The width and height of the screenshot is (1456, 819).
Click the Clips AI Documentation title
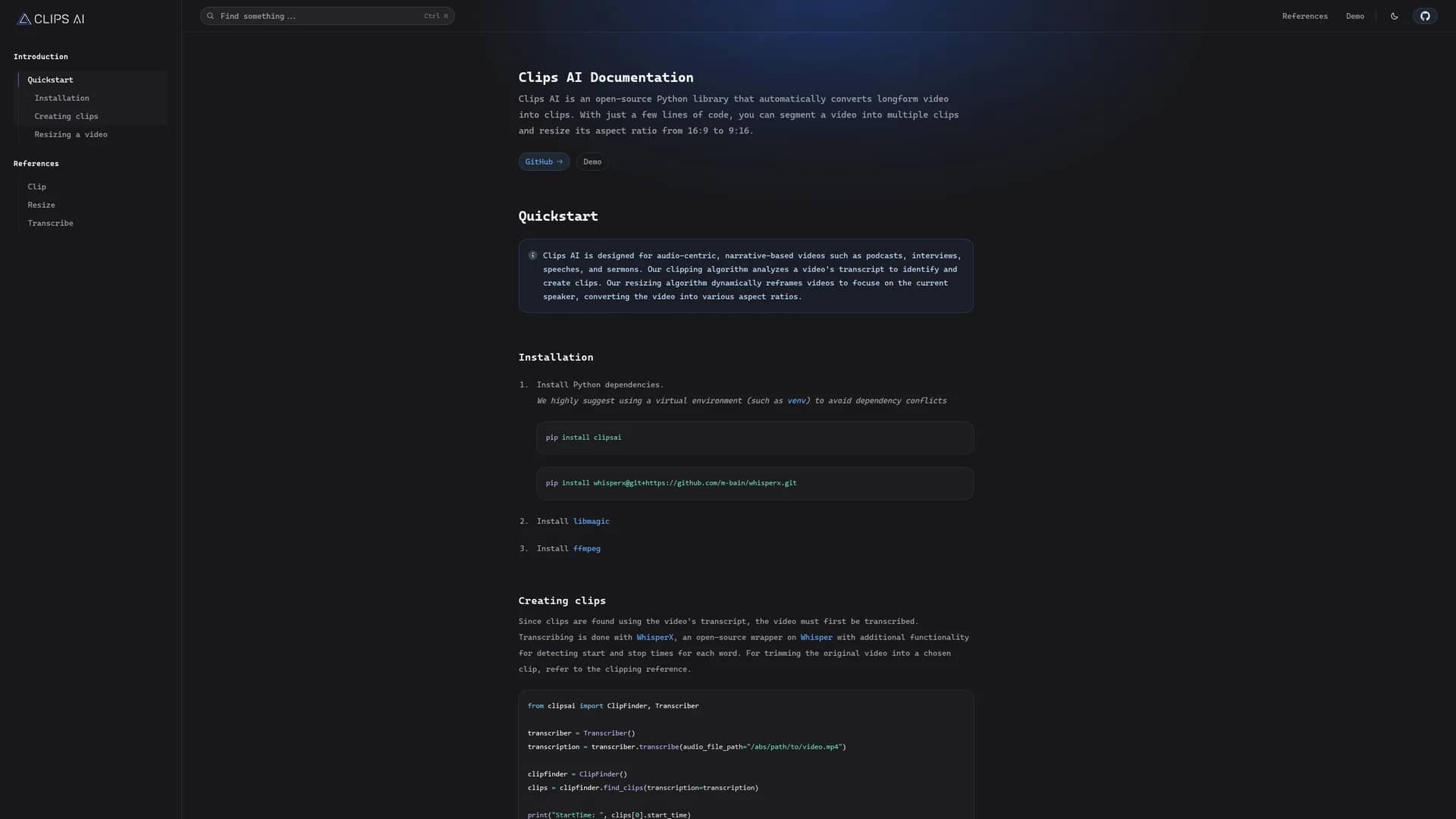pos(606,77)
